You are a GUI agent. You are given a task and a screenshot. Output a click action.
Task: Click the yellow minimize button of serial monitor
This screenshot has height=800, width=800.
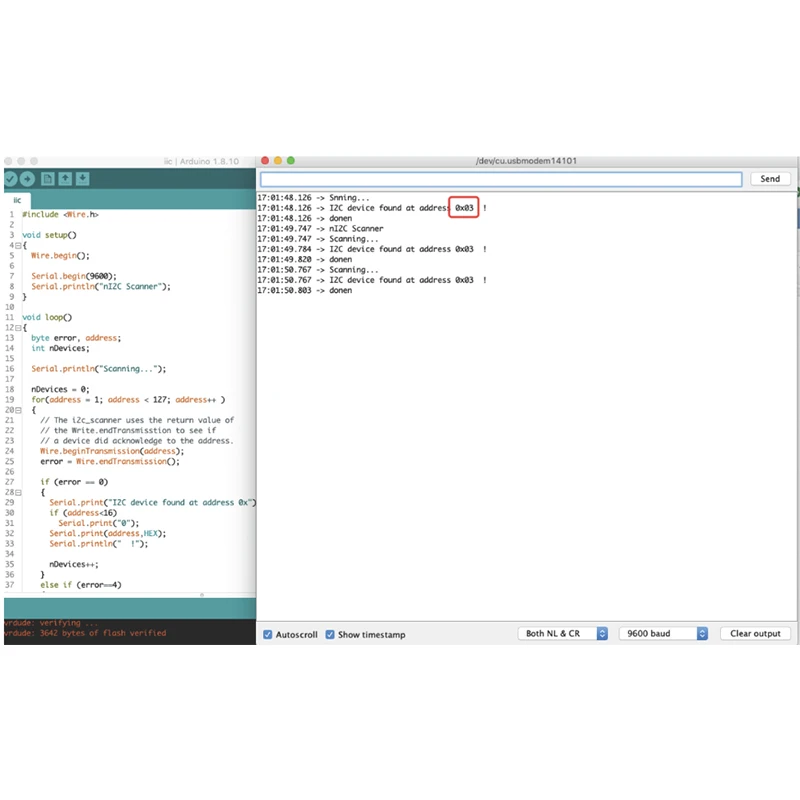pos(278,161)
